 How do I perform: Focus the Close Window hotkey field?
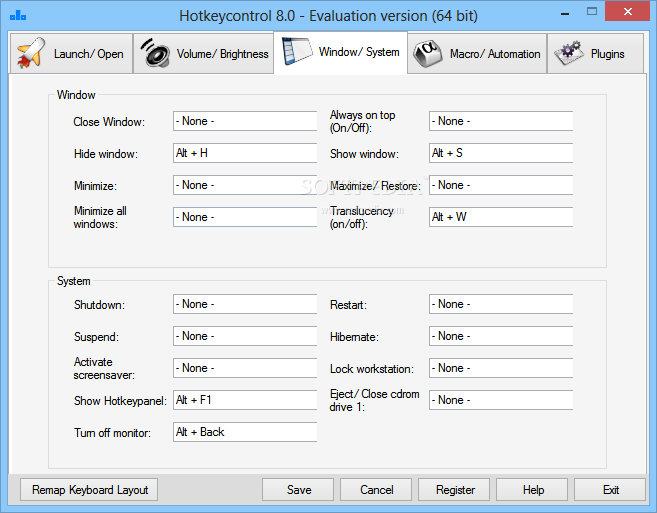pyautogui.click(x=245, y=121)
